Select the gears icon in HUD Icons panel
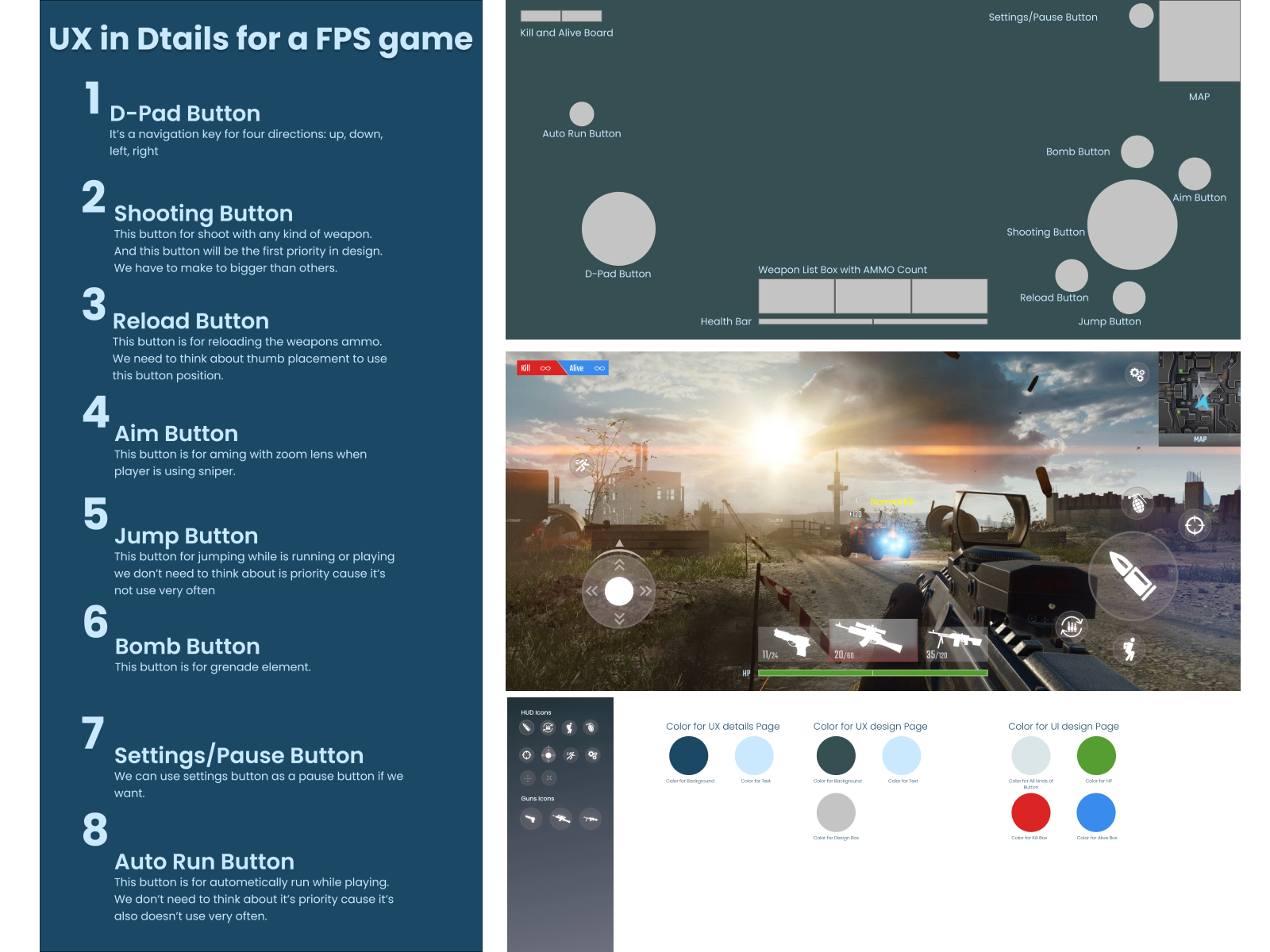This screenshot has width=1270, height=952. tap(593, 755)
